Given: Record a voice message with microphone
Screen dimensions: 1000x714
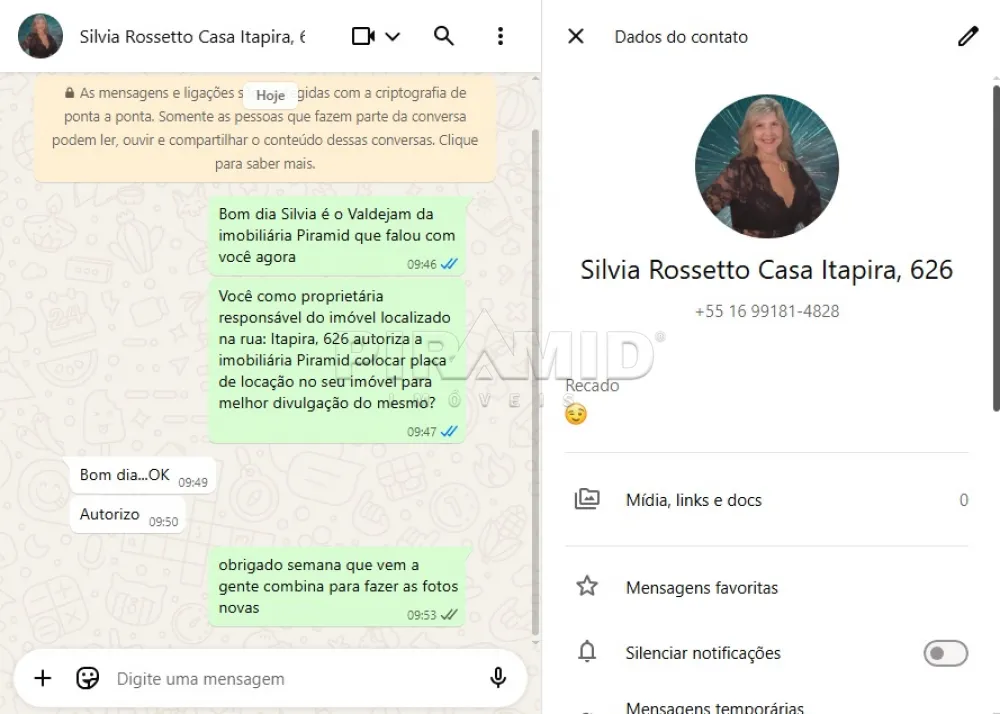Looking at the screenshot, I should (498, 679).
